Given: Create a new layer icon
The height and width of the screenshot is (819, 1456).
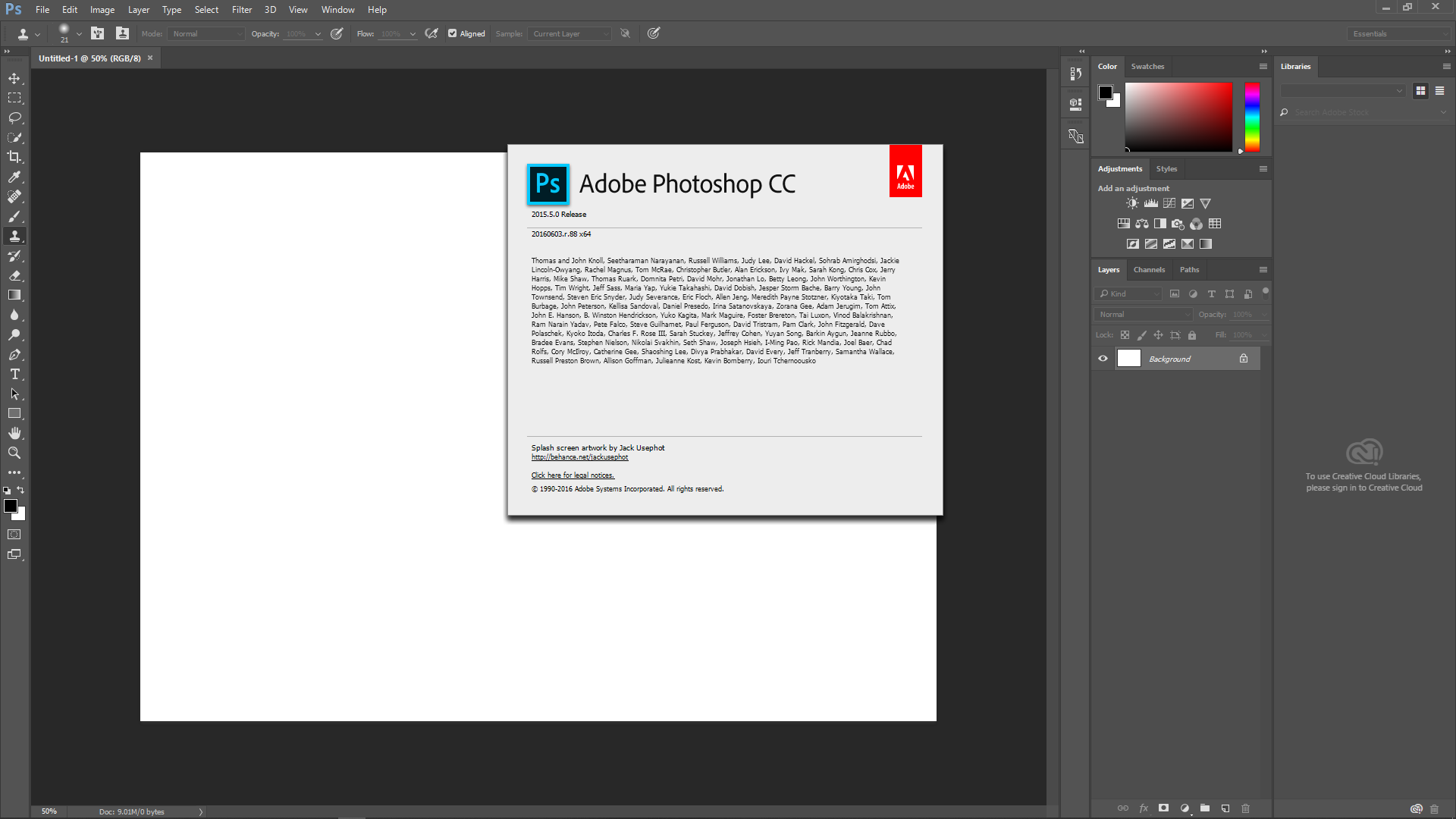Looking at the screenshot, I should [x=1225, y=808].
